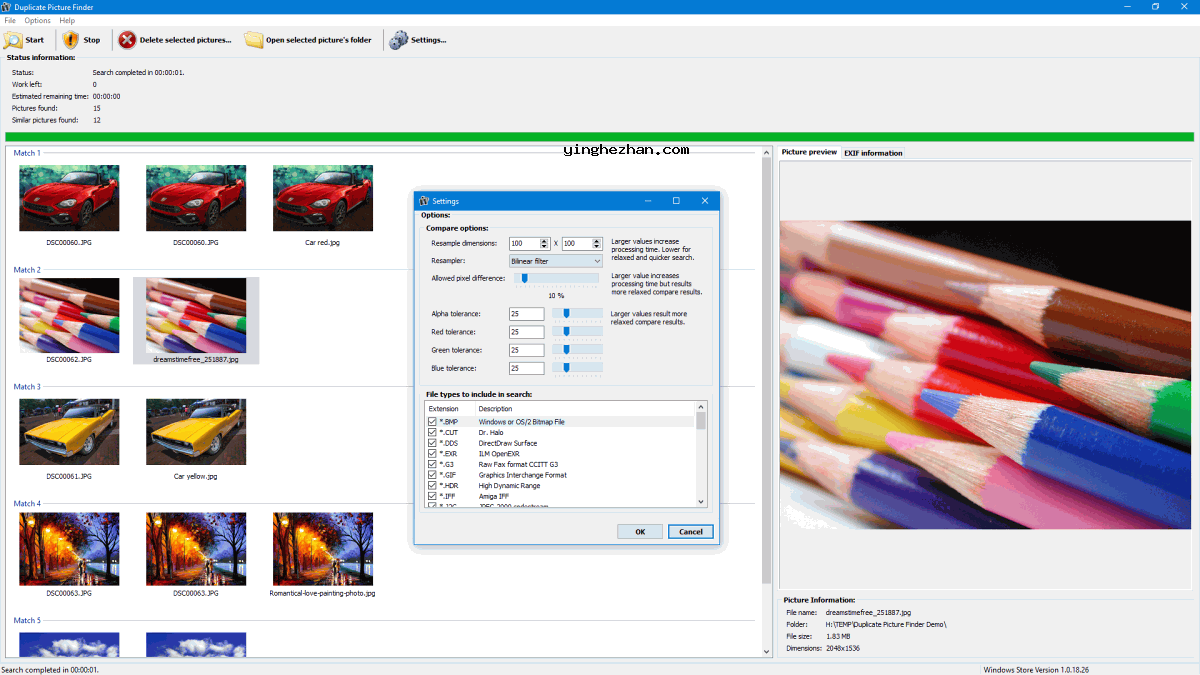Screen dimensions: 1200x675
Task: Click the first Resample dimensions spinner arrows
Action: tap(544, 243)
